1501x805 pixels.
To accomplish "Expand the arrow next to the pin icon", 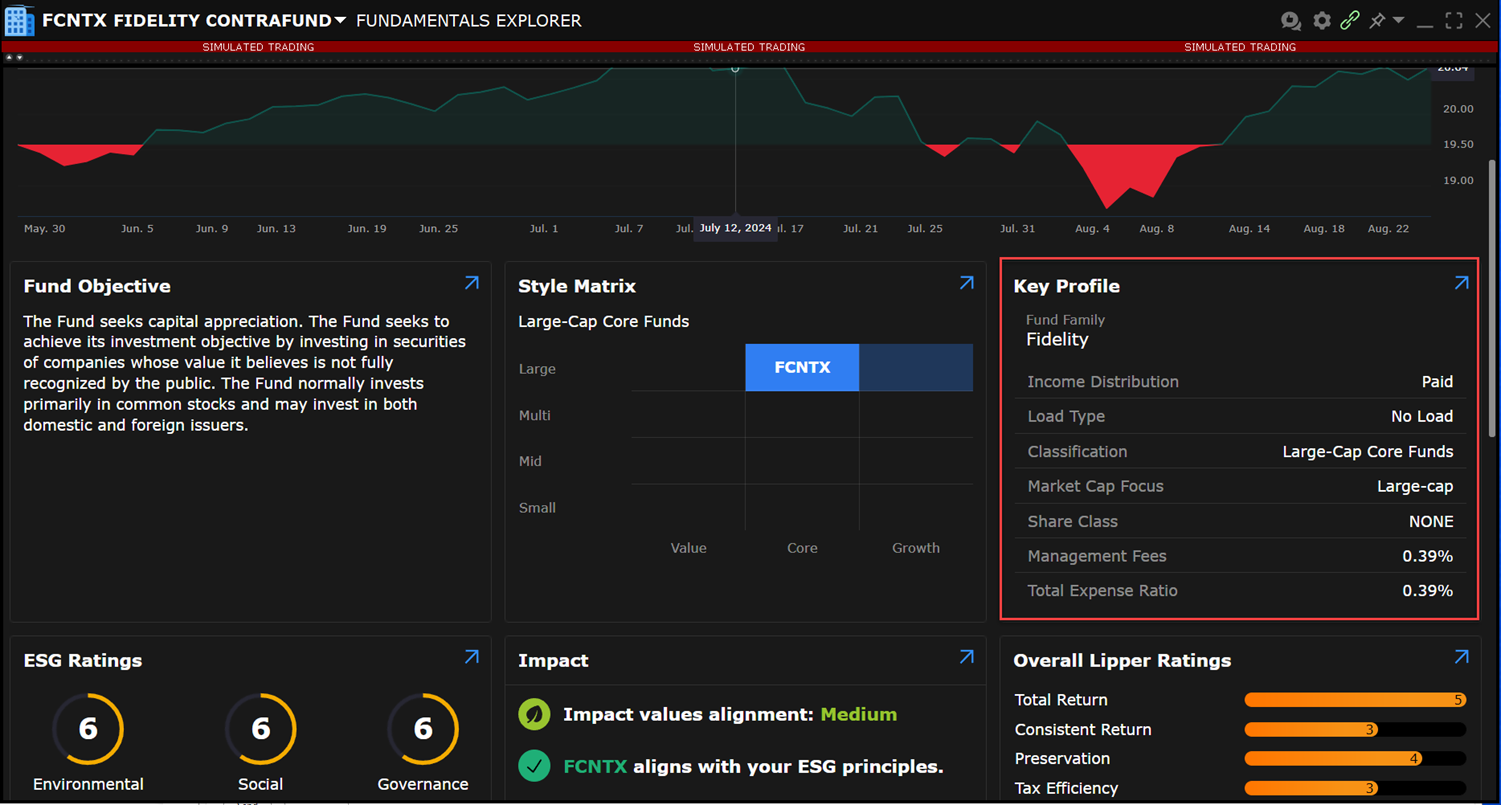I will tap(1399, 20).
